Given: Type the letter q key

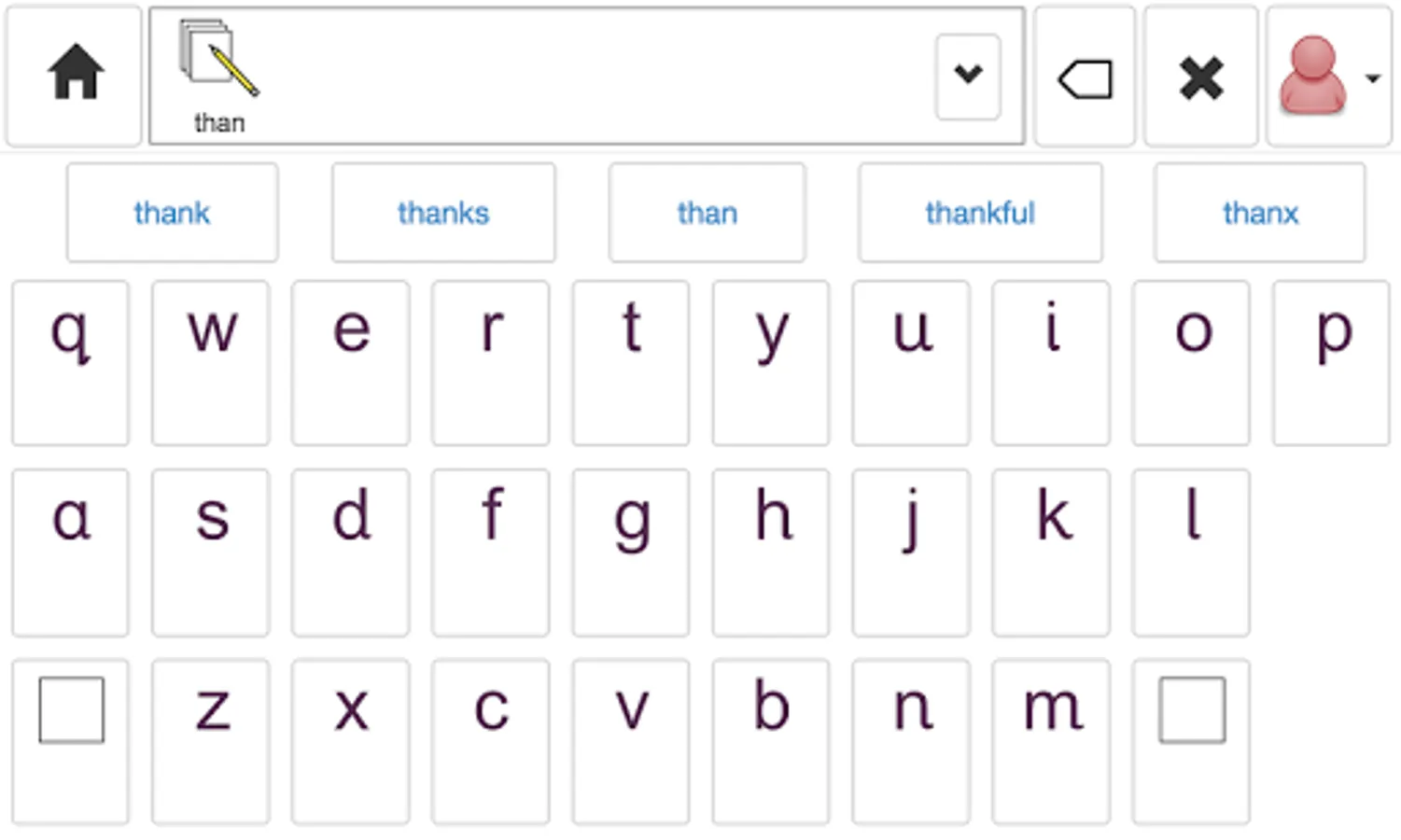Looking at the screenshot, I should pyautogui.click(x=70, y=362).
